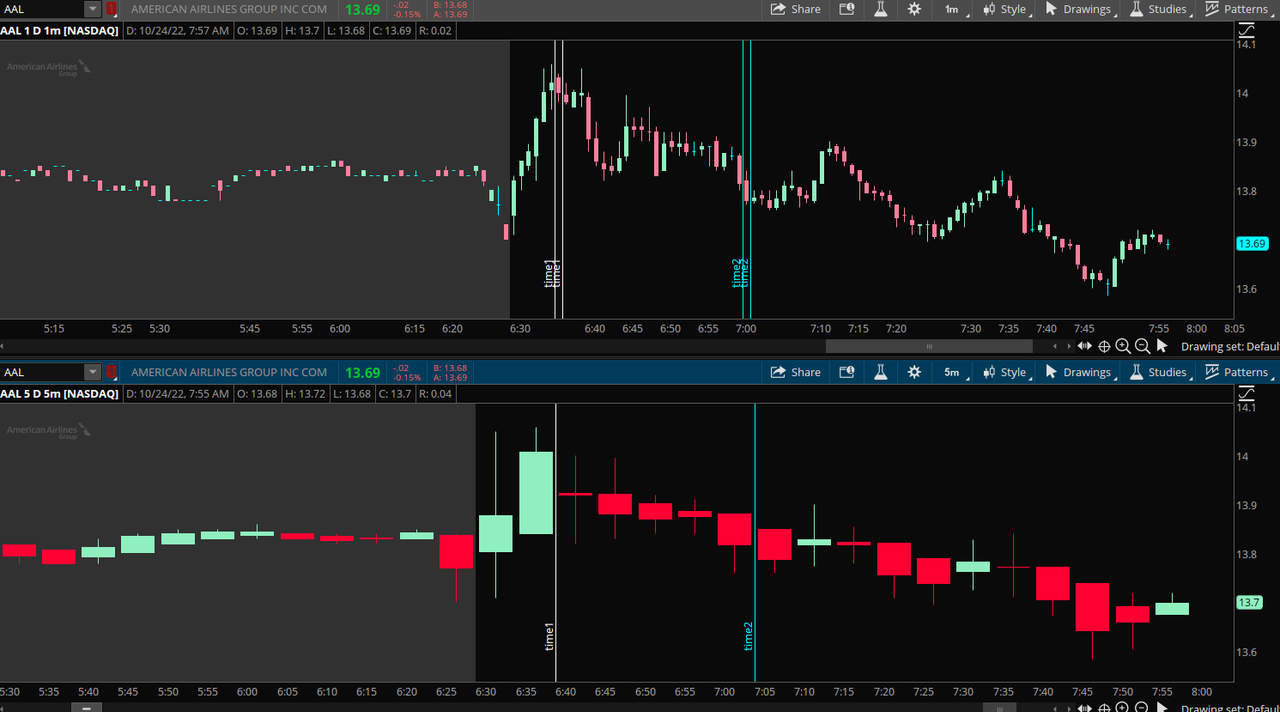The image size is (1280, 712).
Task: Expand the top chart symbol dropdown arrow
Action: tap(93, 9)
